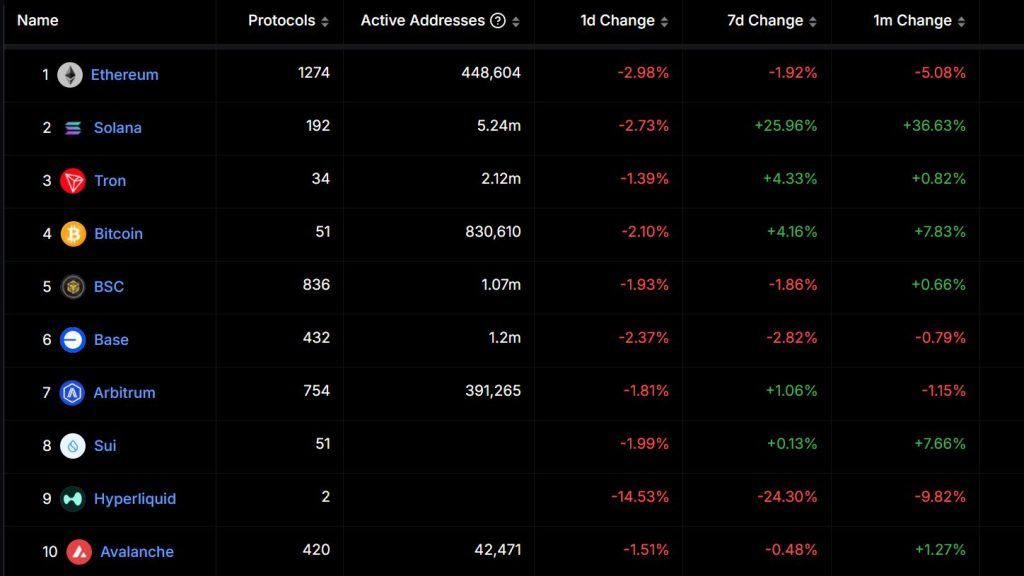Open the Avalanche chain link
1024x576 pixels.
pyautogui.click(x=137, y=552)
